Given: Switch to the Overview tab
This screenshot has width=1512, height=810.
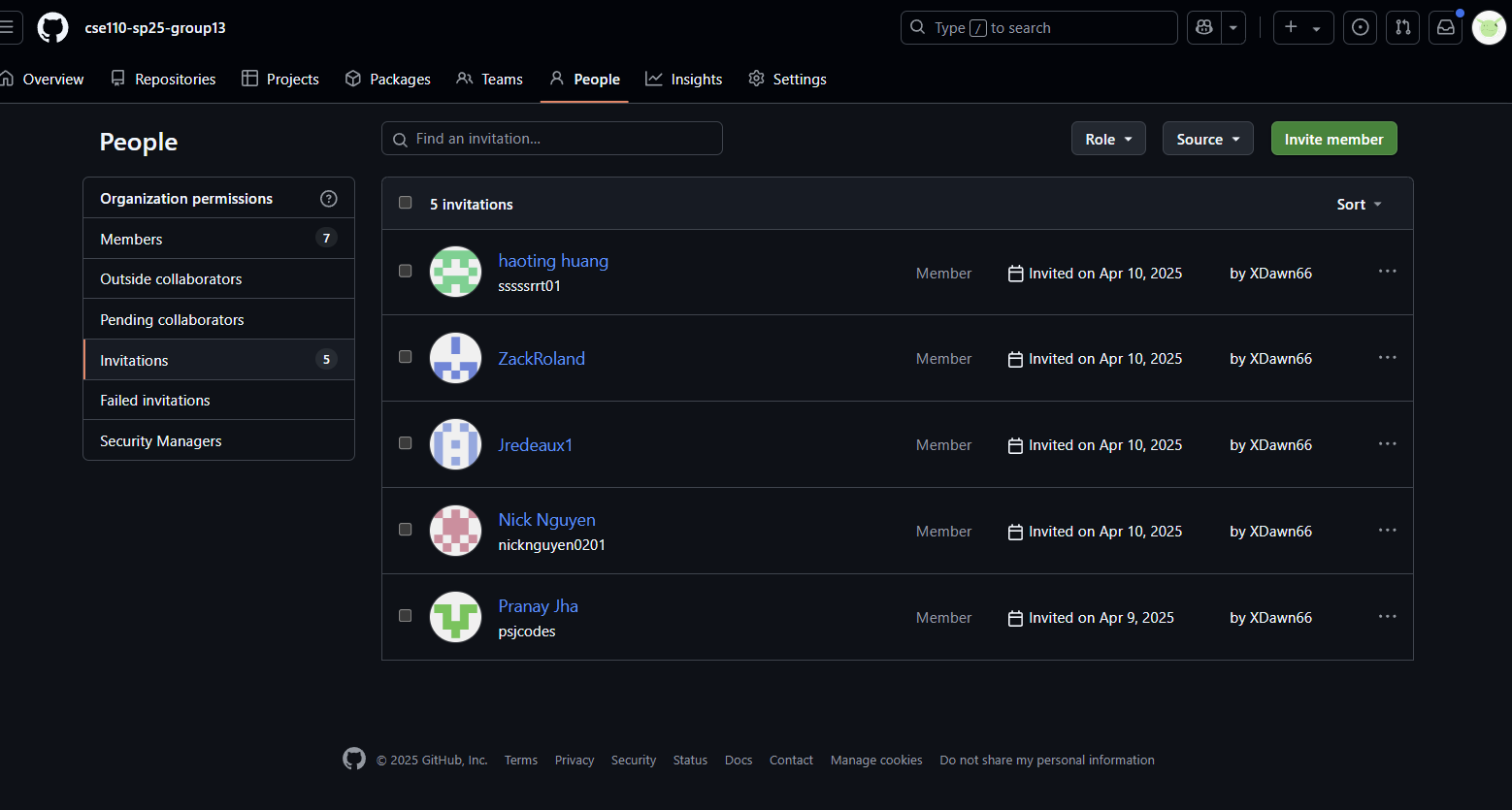Looking at the screenshot, I should 42,79.
